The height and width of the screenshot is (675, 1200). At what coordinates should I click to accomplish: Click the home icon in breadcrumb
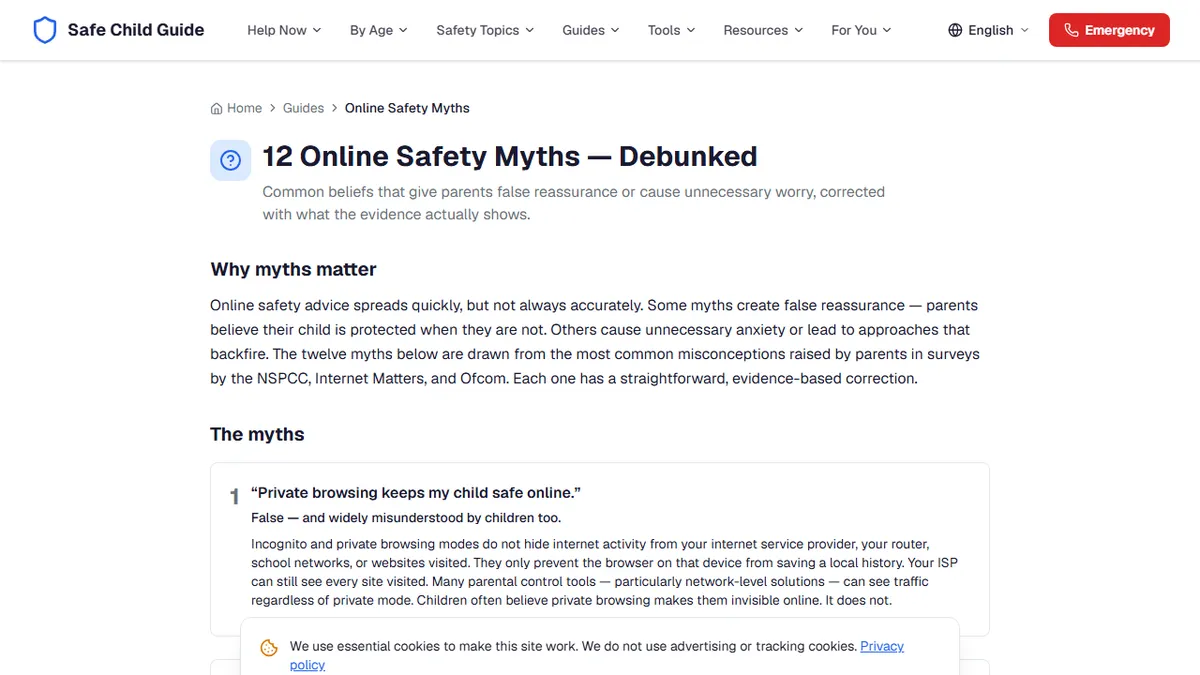pyautogui.click(x=216, y=108)
